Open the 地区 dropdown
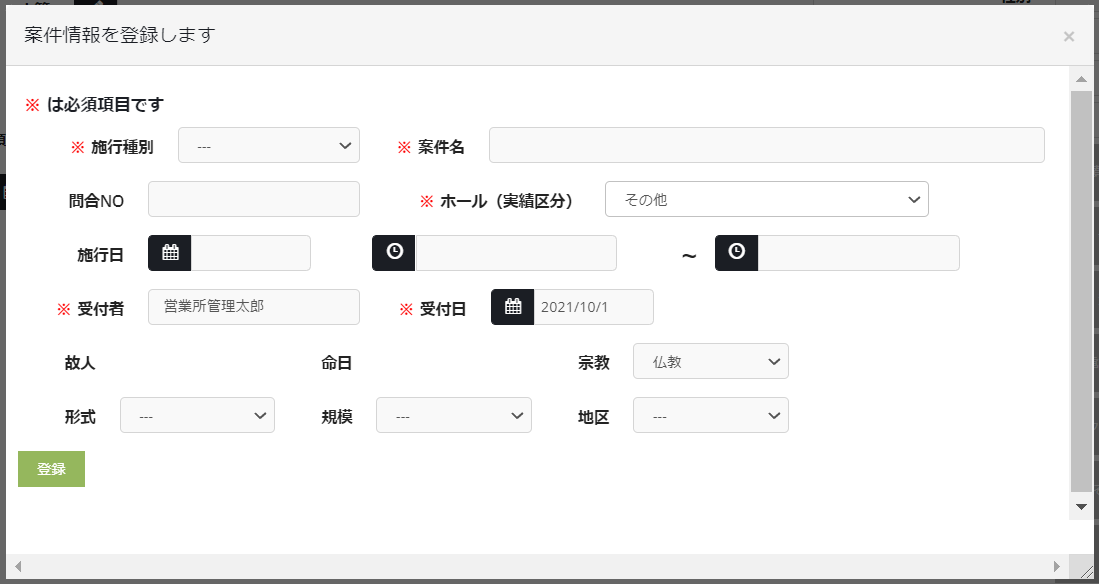The height and width of the screenshot is (584, 1099). pyautogui.click(x=710, y=415)
